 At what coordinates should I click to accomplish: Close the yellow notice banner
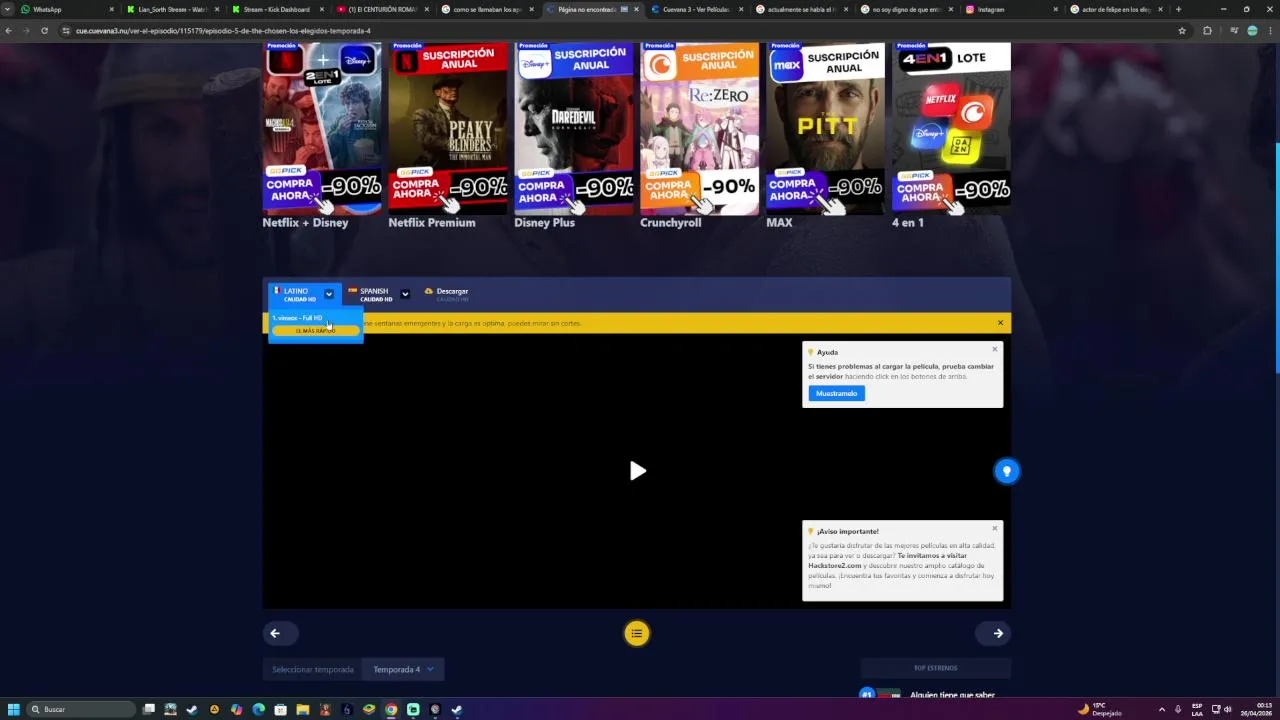point(1000,323)
